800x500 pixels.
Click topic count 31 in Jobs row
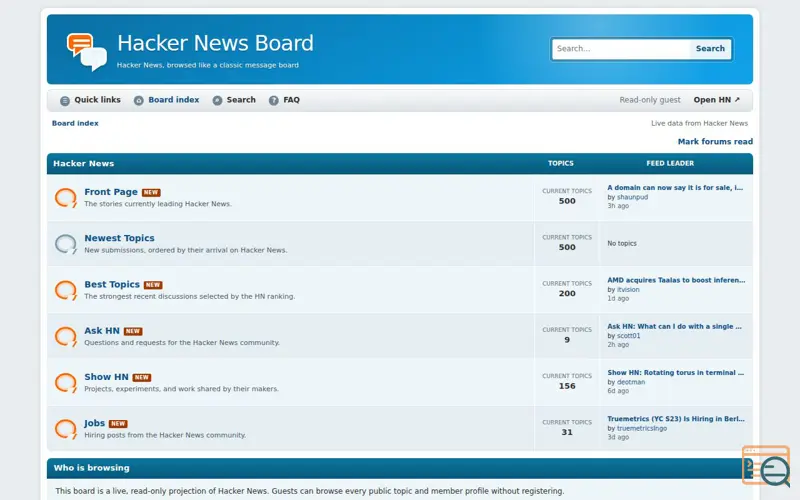coord(567,433)
